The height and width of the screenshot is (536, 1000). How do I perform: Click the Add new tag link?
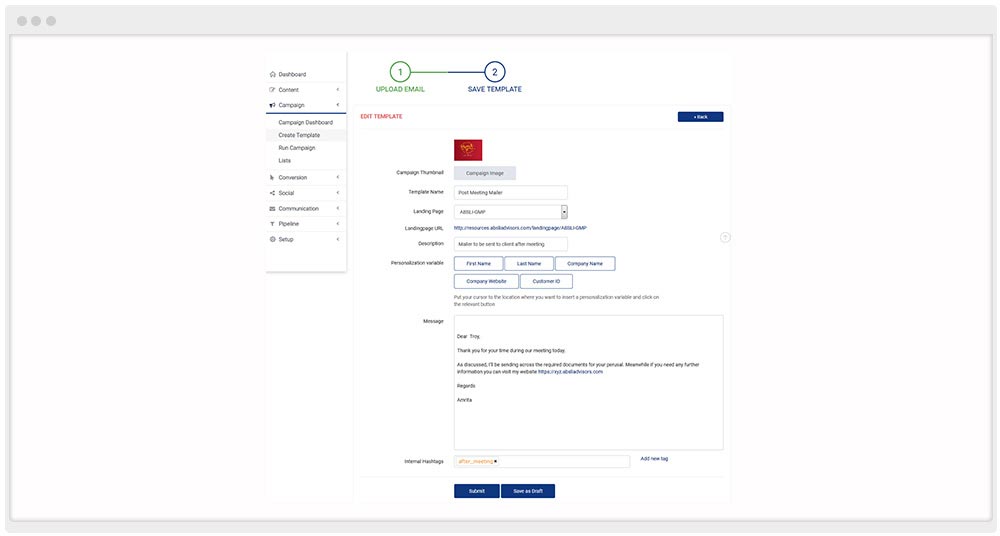click(x=654, y=459)
